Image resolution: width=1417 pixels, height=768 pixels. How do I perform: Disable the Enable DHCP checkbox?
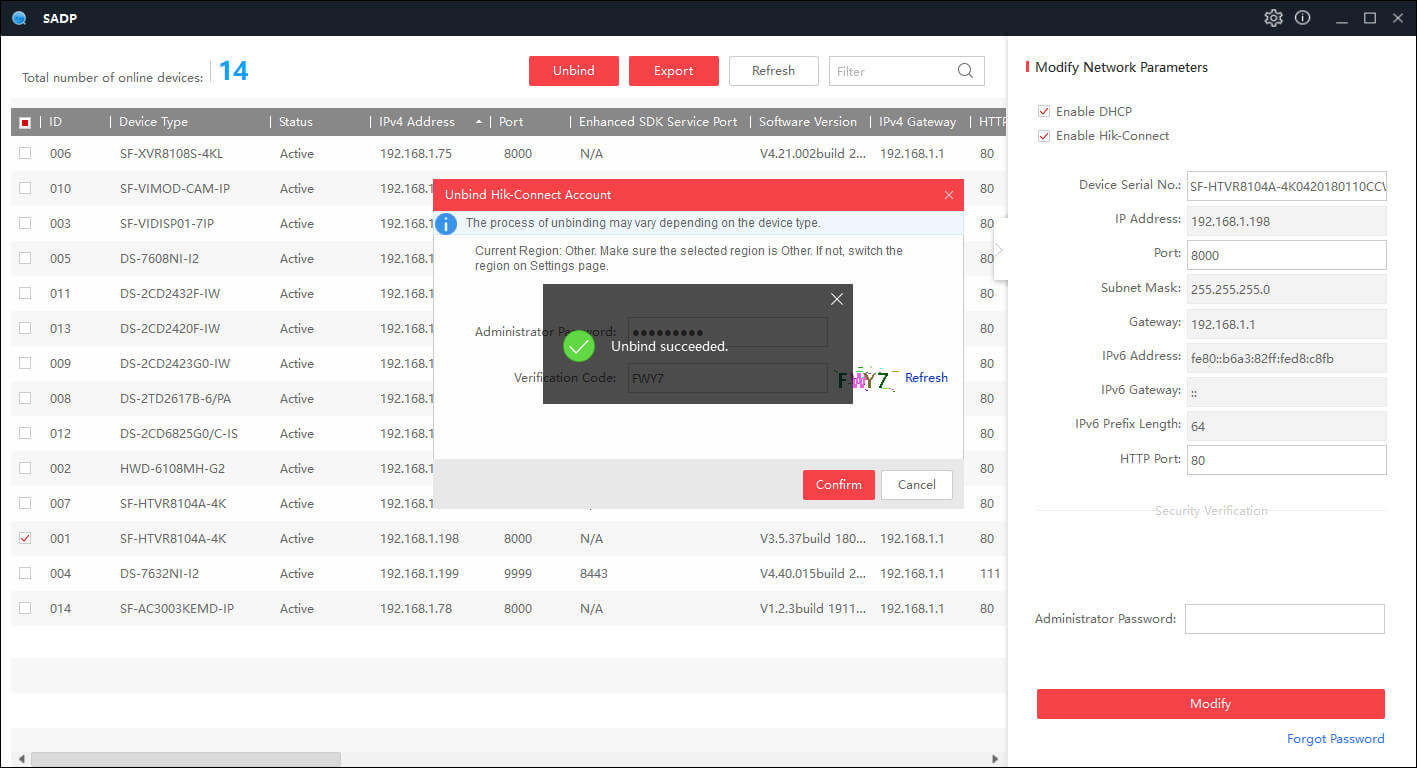(1044, 111)
